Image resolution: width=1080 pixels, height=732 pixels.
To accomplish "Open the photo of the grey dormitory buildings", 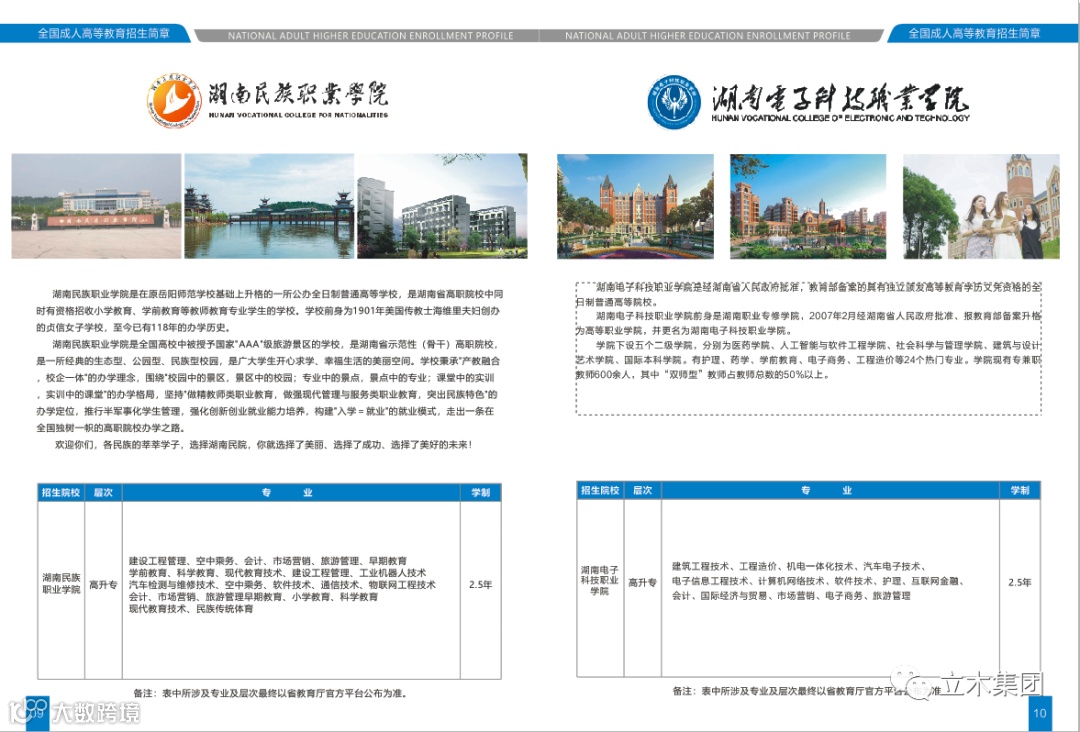I will click(x=442, y=206).
